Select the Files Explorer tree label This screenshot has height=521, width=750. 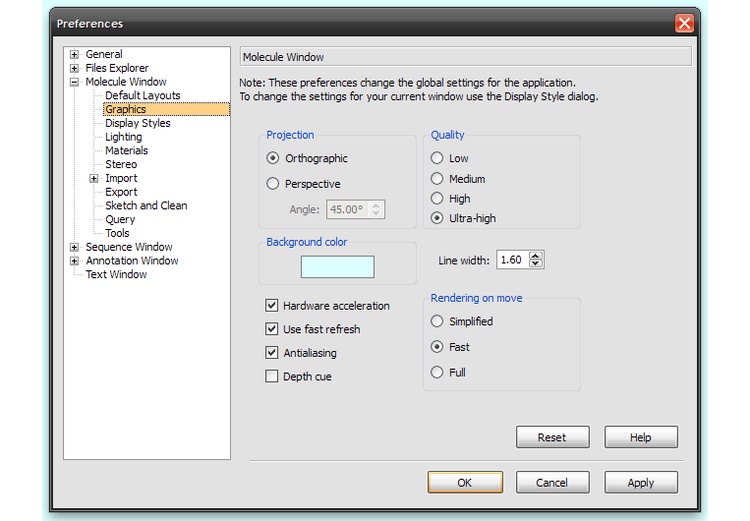coord(117,68)
